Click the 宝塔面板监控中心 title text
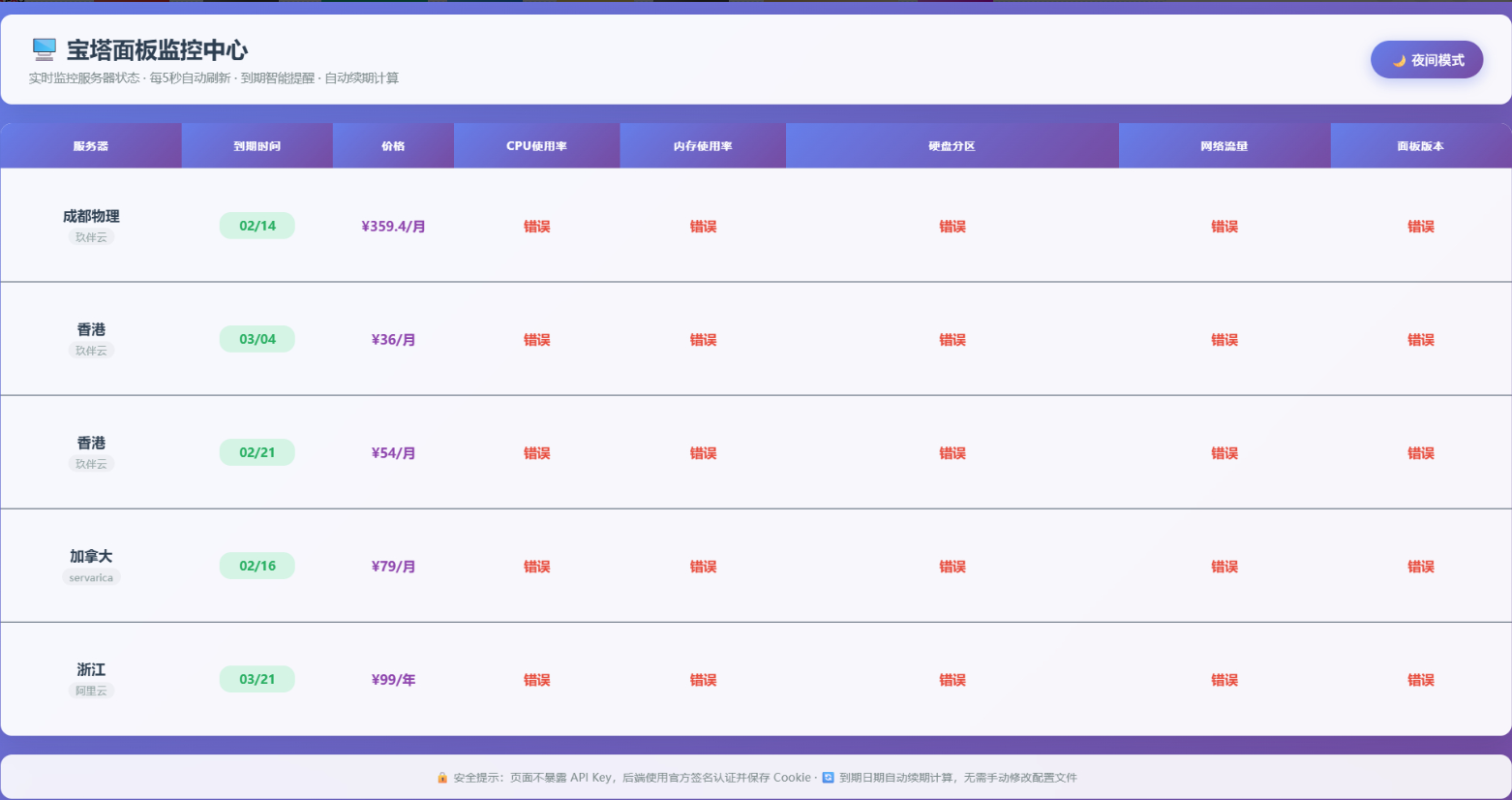Viewport: 1512px width, 800px height. pyautogui.click(x=157, y=50)
